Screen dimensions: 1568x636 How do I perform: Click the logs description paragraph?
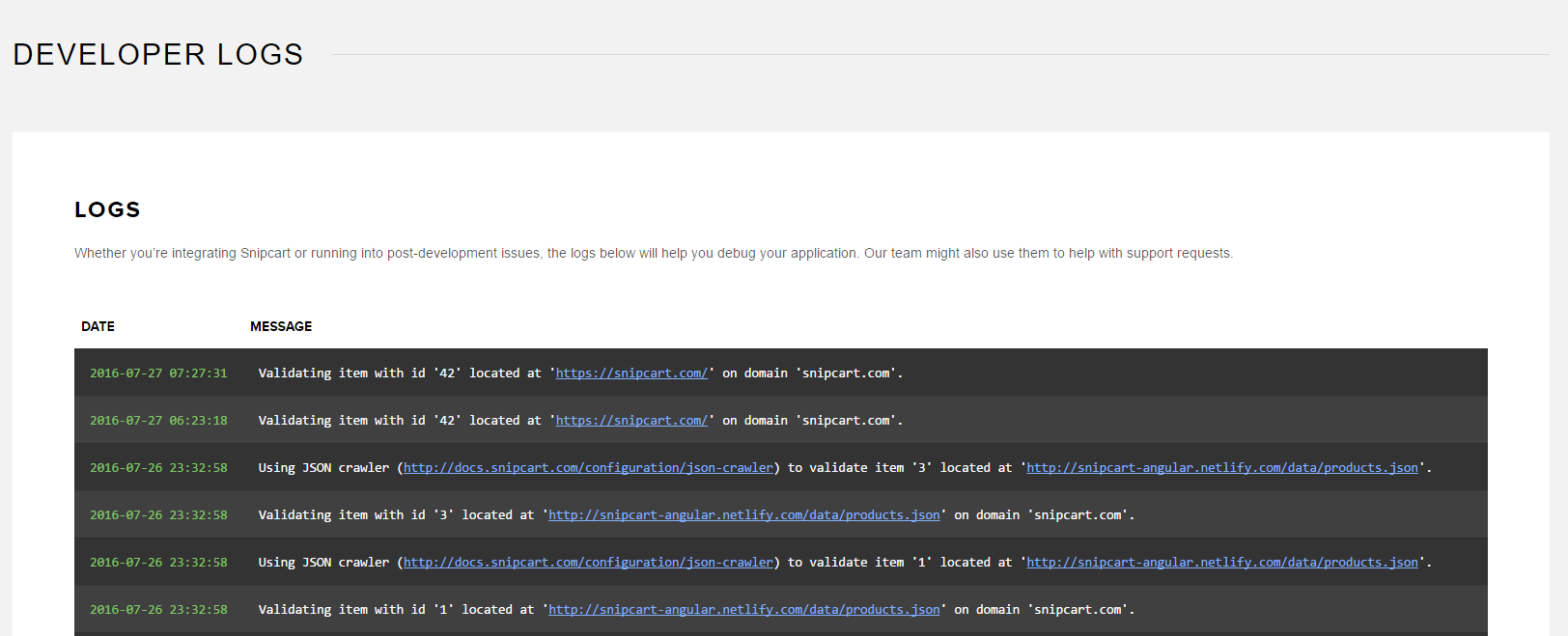click(654, 253)
